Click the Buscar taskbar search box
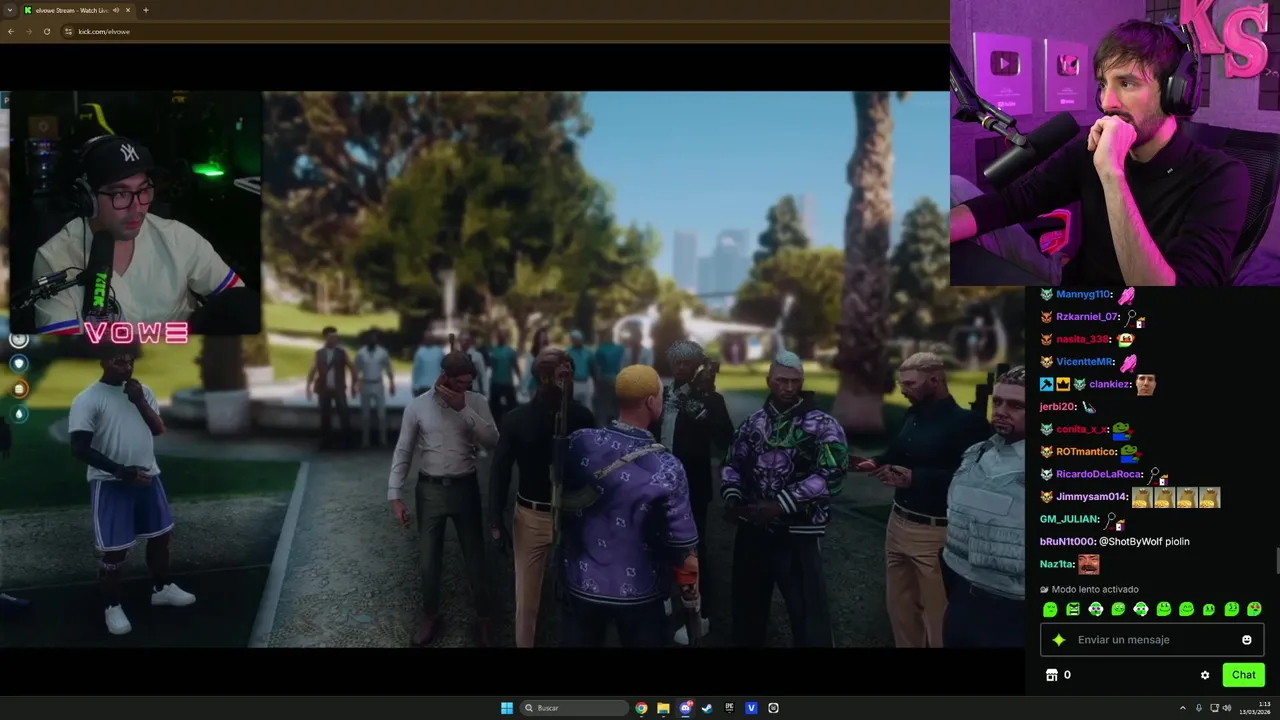Viewport: 1280px width, 720px height. point(575,708)
